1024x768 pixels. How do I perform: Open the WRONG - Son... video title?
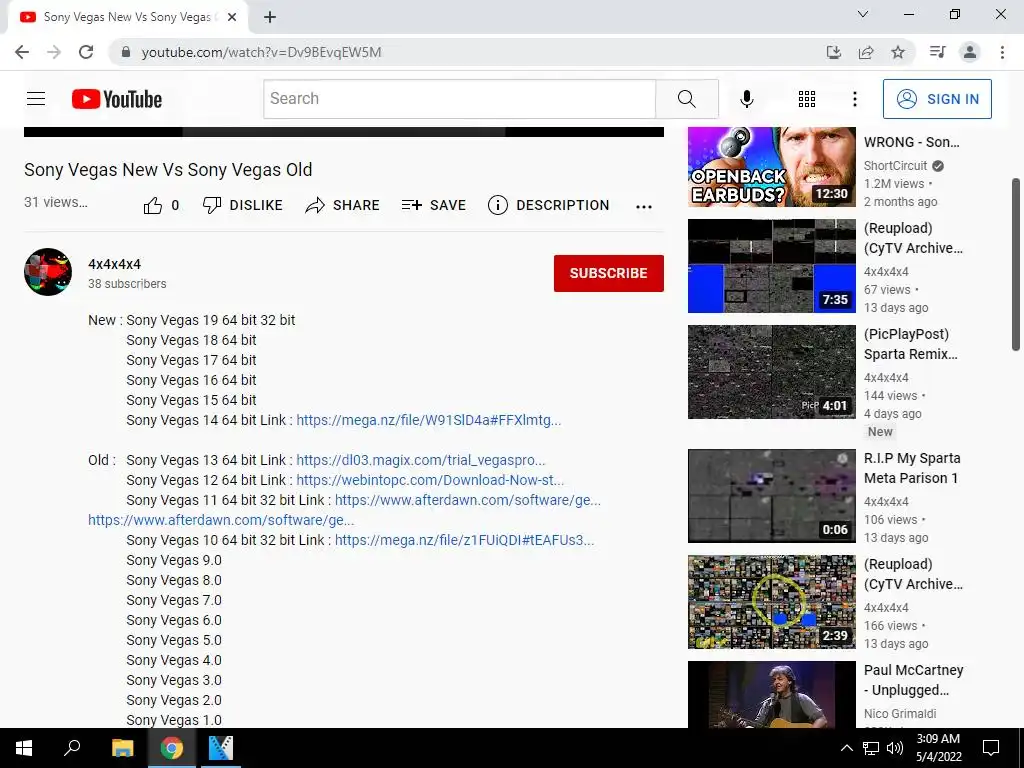pyautogui.click(x=912, y=142)
